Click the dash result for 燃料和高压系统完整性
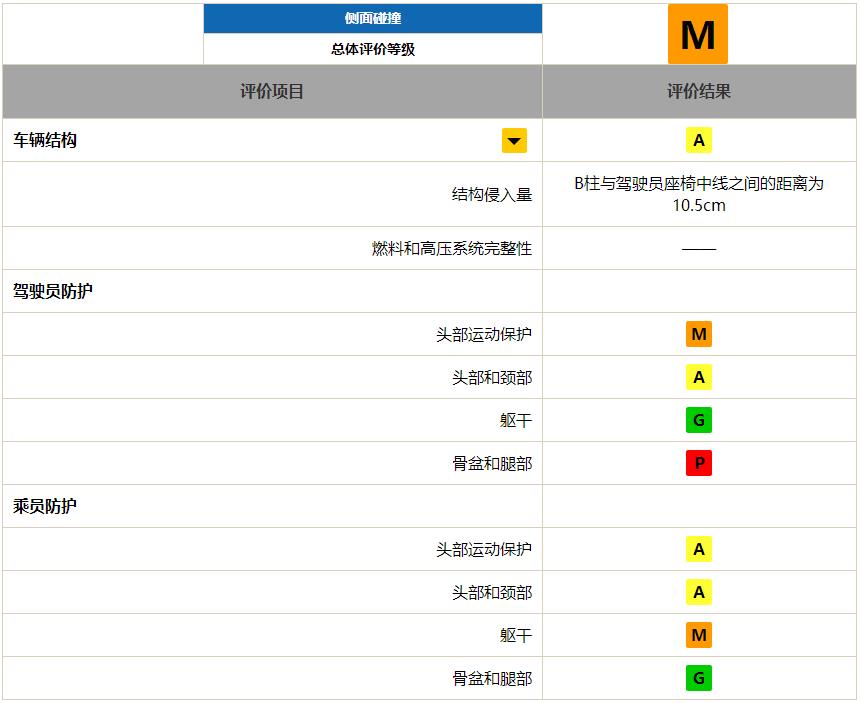The height and width of the screenshot is (703, 861). click(x=698, y=249)
